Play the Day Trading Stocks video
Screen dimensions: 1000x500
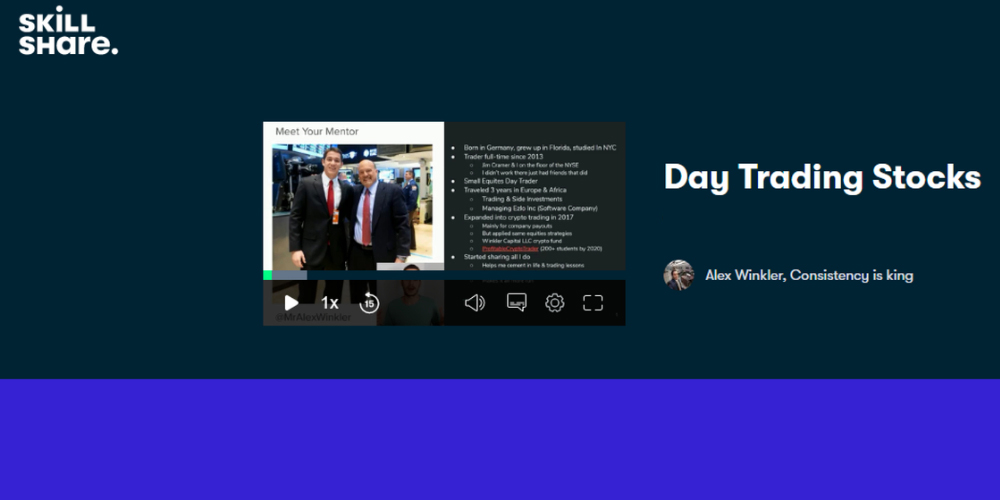coord(291,303)
